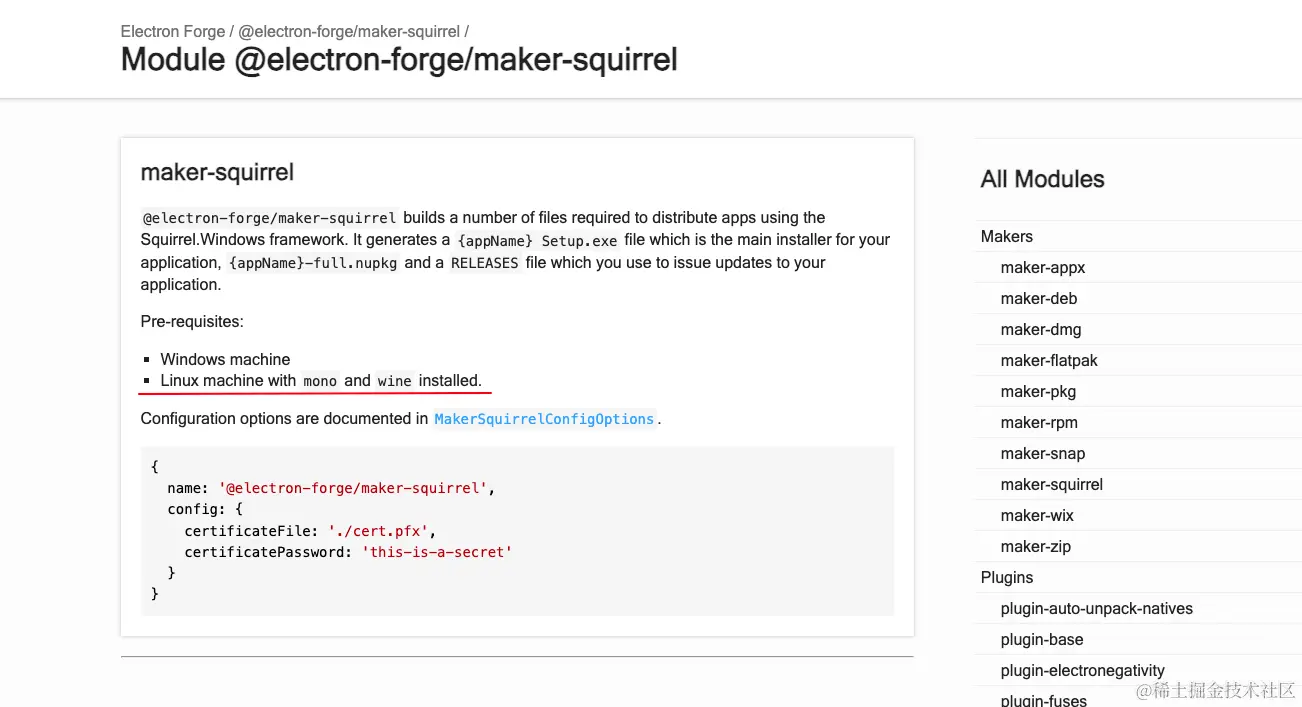This screenshot has width=1302, height=707.
Task: Open MakerSquirrelConfigOptions documentation link
Action: tap(544, 420)
